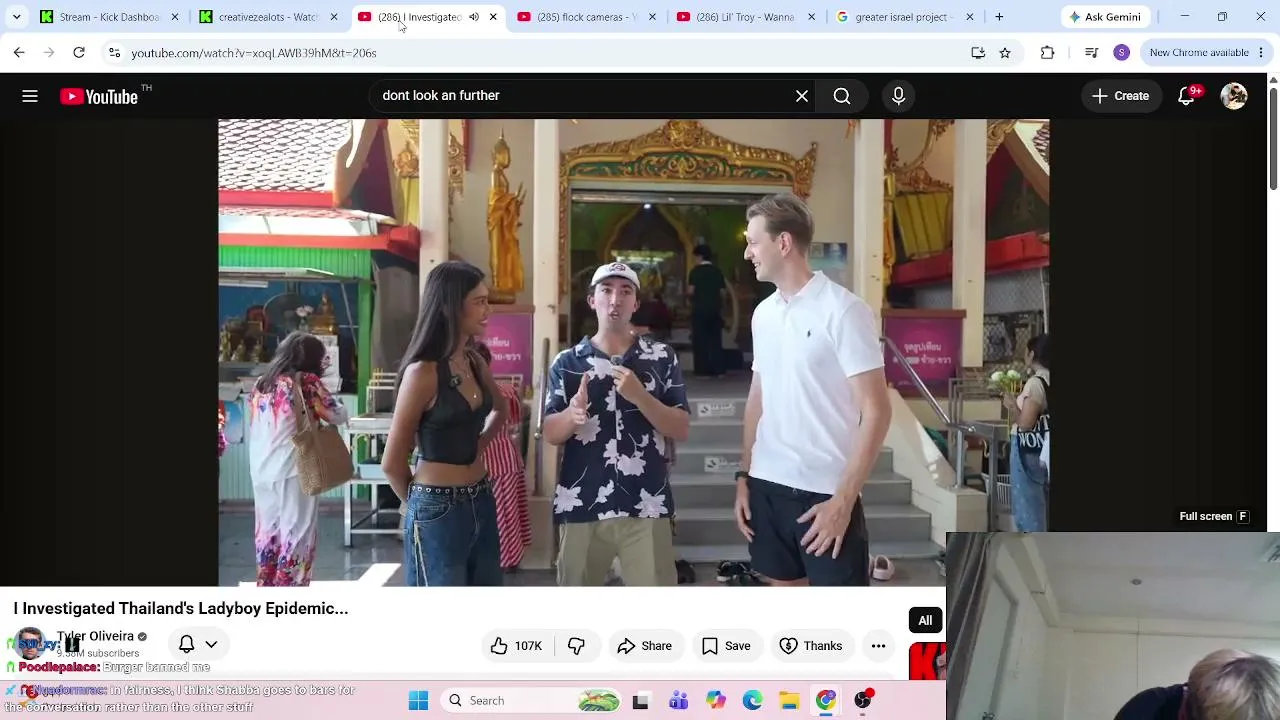Image resolution: width=1280 pixels, height=720 pixels.
Task: Open a new browser tab
Action: point(999,17)
